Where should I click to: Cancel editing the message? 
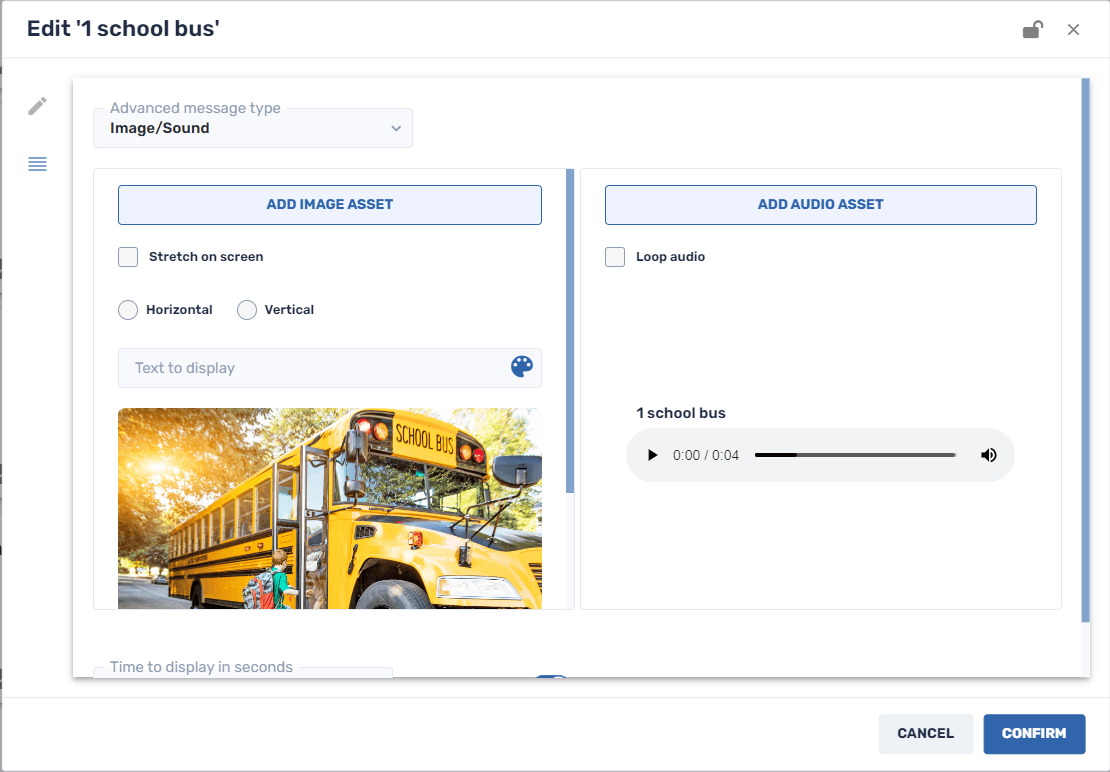[x=925, y=734]
